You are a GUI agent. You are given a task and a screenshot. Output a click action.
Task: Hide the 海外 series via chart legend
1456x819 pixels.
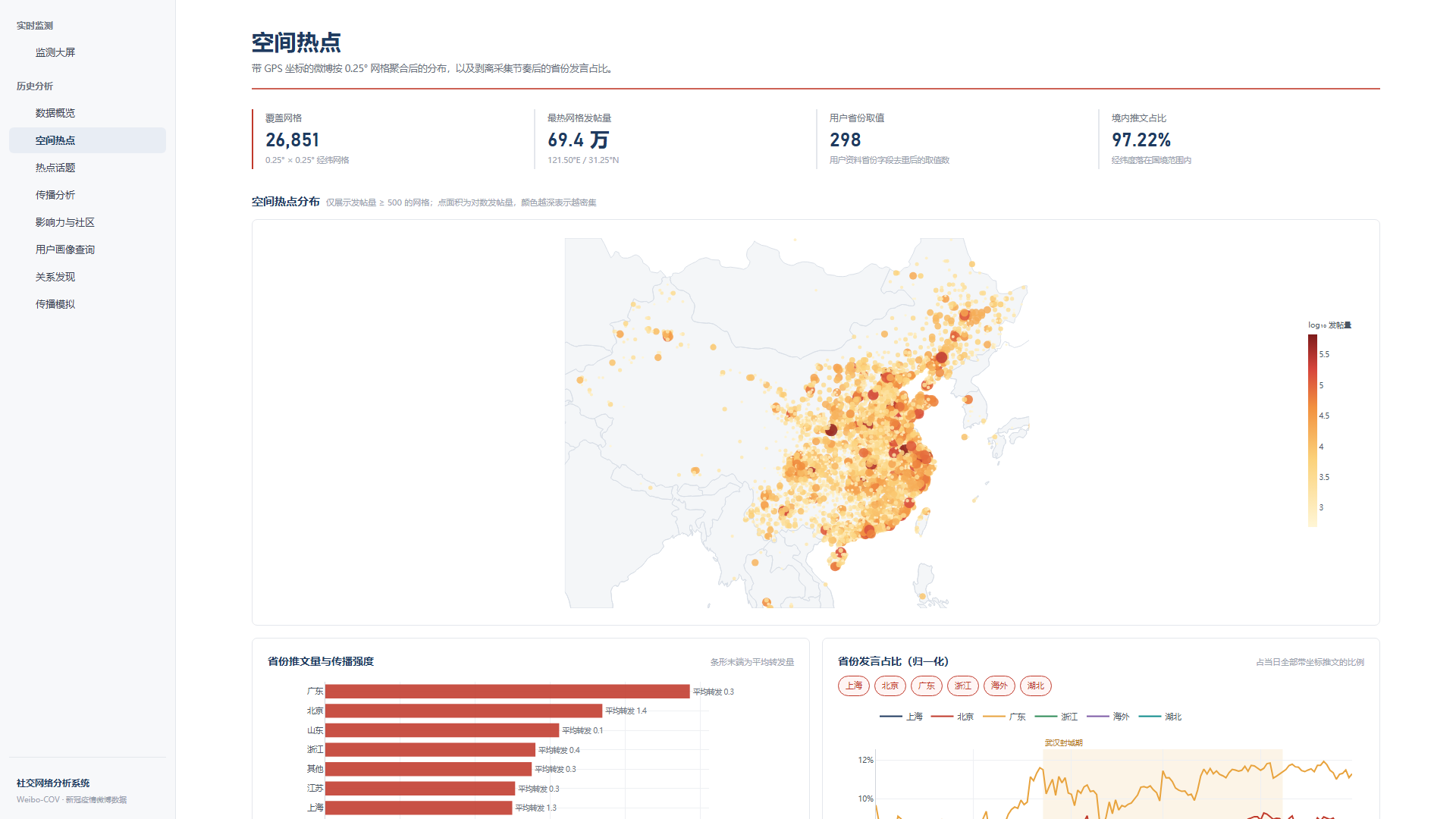point(1108,717)
